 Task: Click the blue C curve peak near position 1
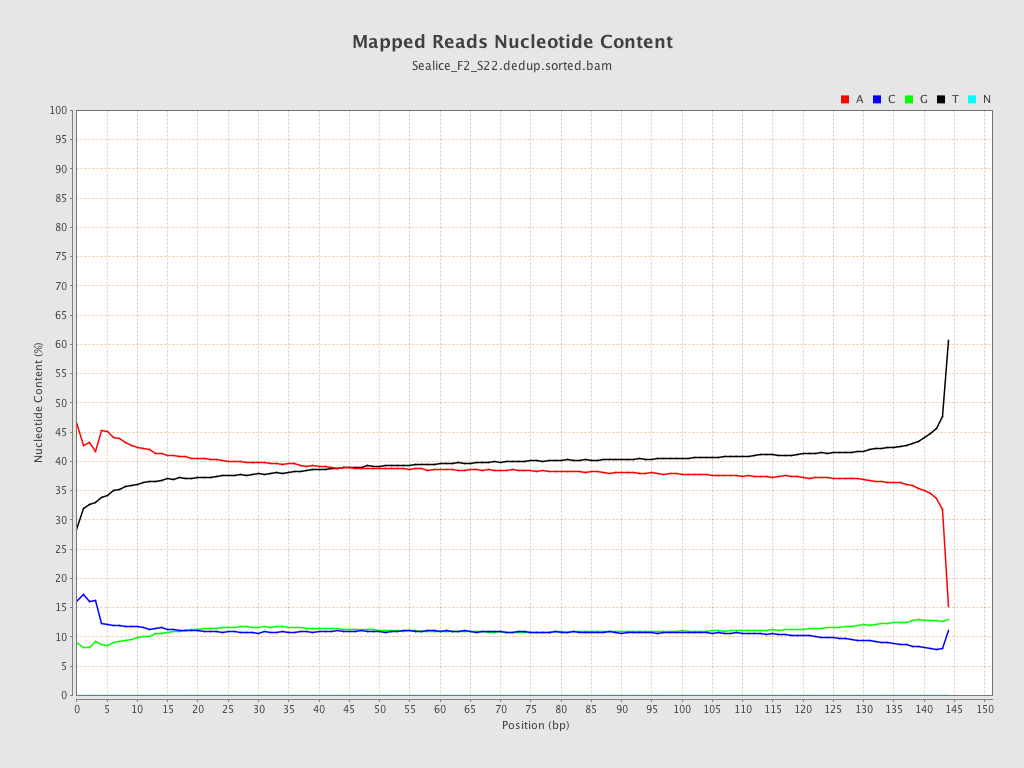[x=83, y=595]
